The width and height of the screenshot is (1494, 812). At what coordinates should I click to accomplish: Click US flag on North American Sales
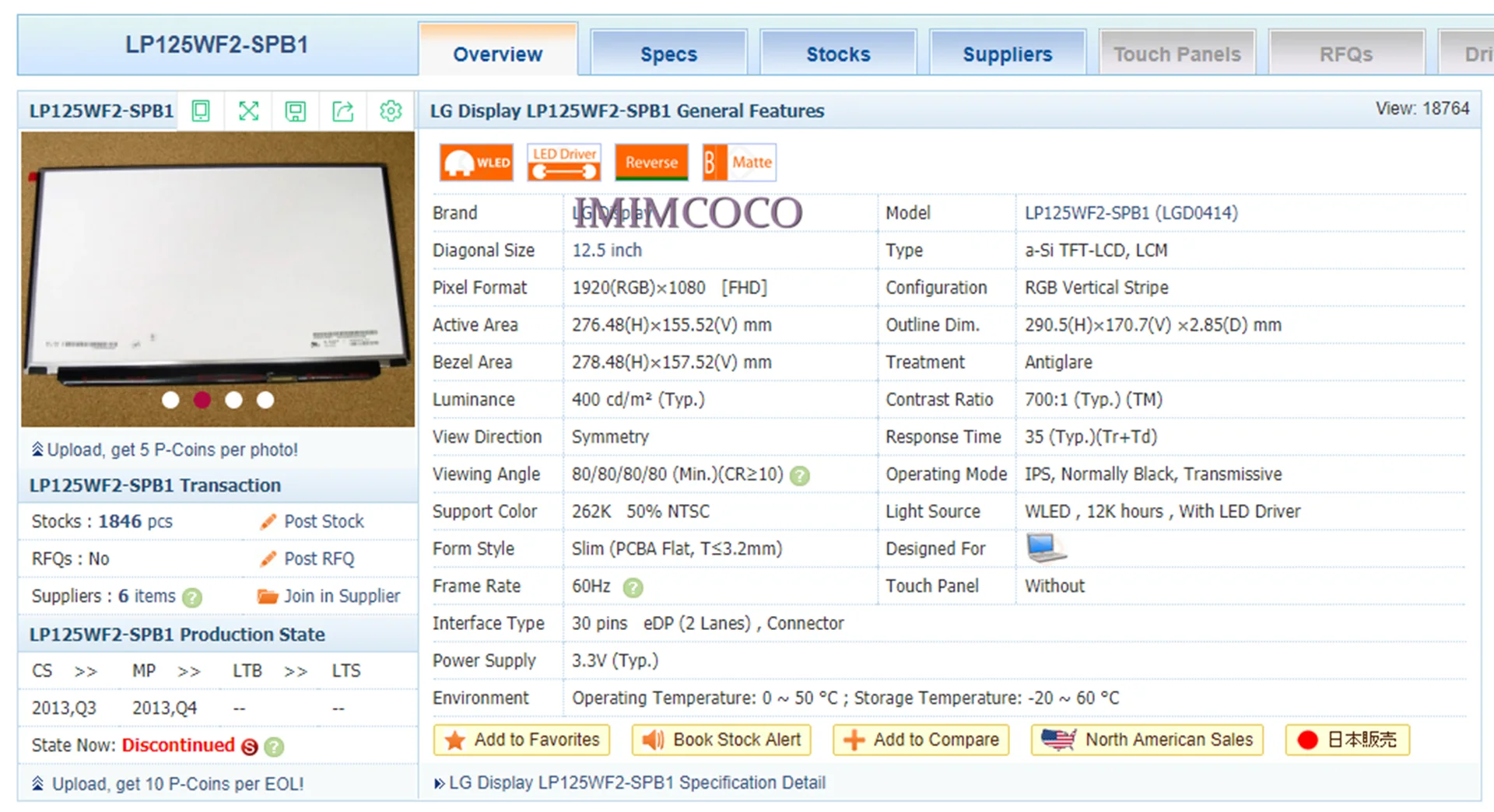pyautogui.click(x=1058, y=740)
